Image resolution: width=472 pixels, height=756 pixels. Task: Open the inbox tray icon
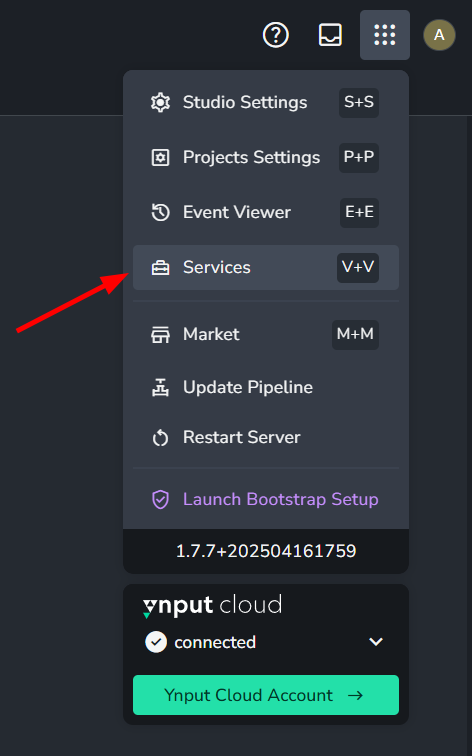330,35
